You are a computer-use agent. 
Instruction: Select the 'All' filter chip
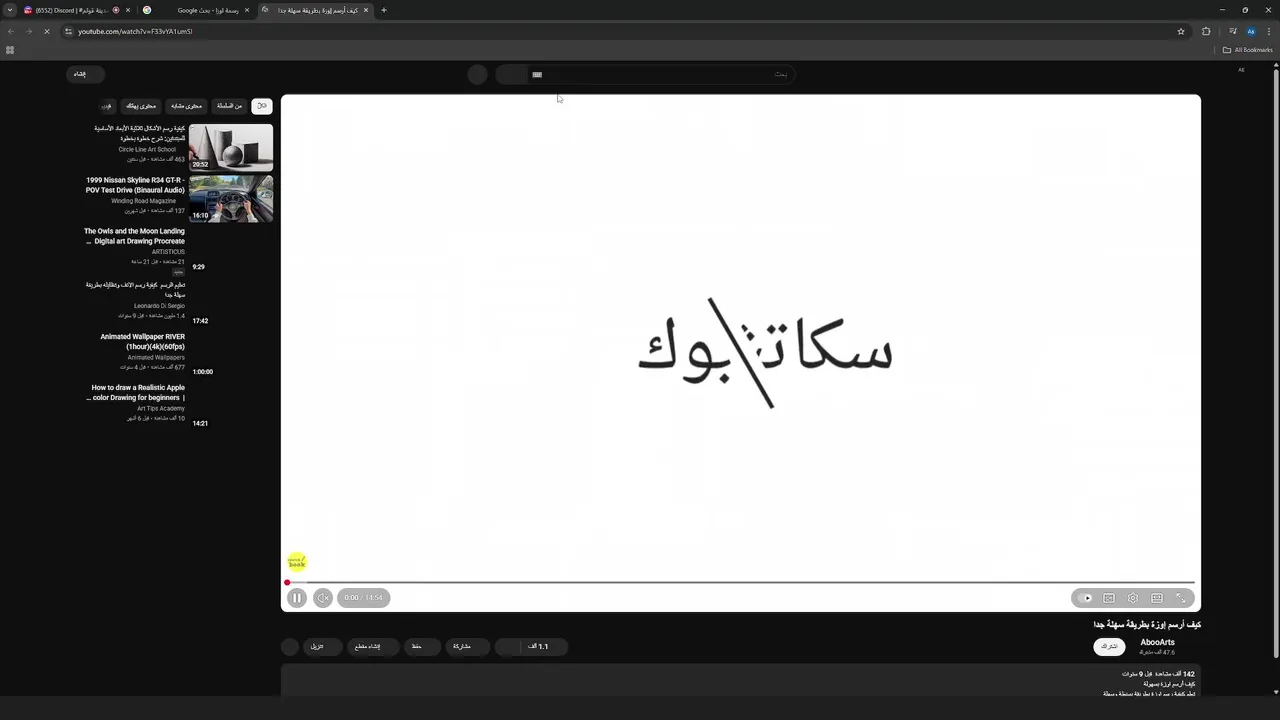pyautogui.click(x=261, y=106)
